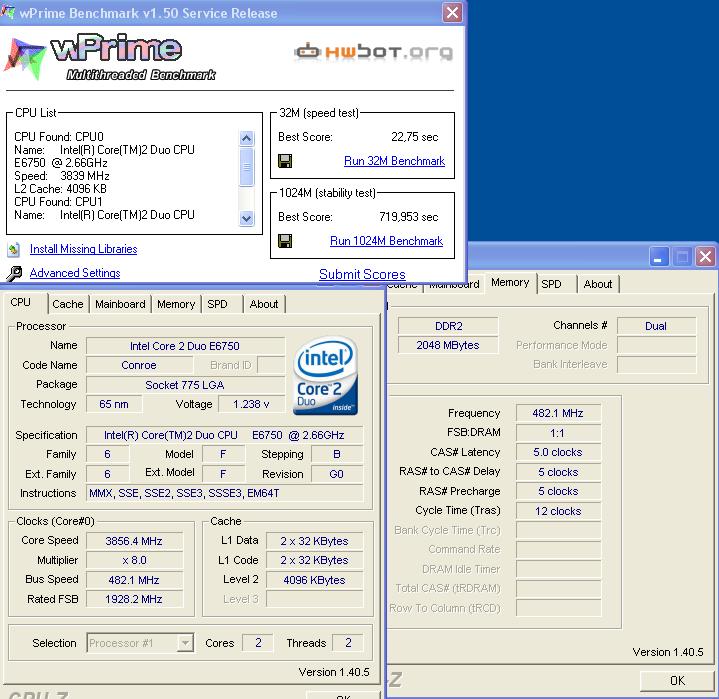
Task: Switch to the Mainboard tab in front CPU-Z
Action: [120, 304]
